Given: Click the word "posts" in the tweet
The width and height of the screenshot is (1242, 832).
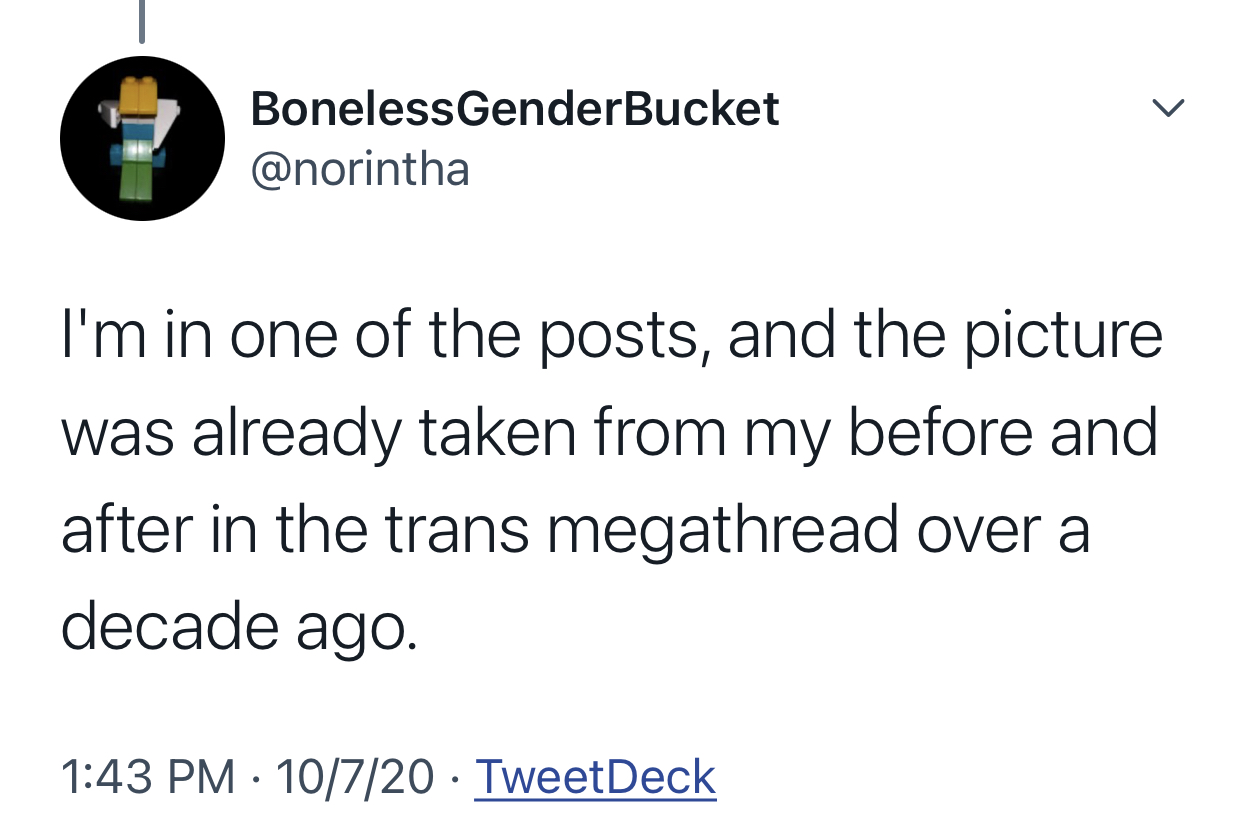Looking at the screenshot, I should coord(630,338).
